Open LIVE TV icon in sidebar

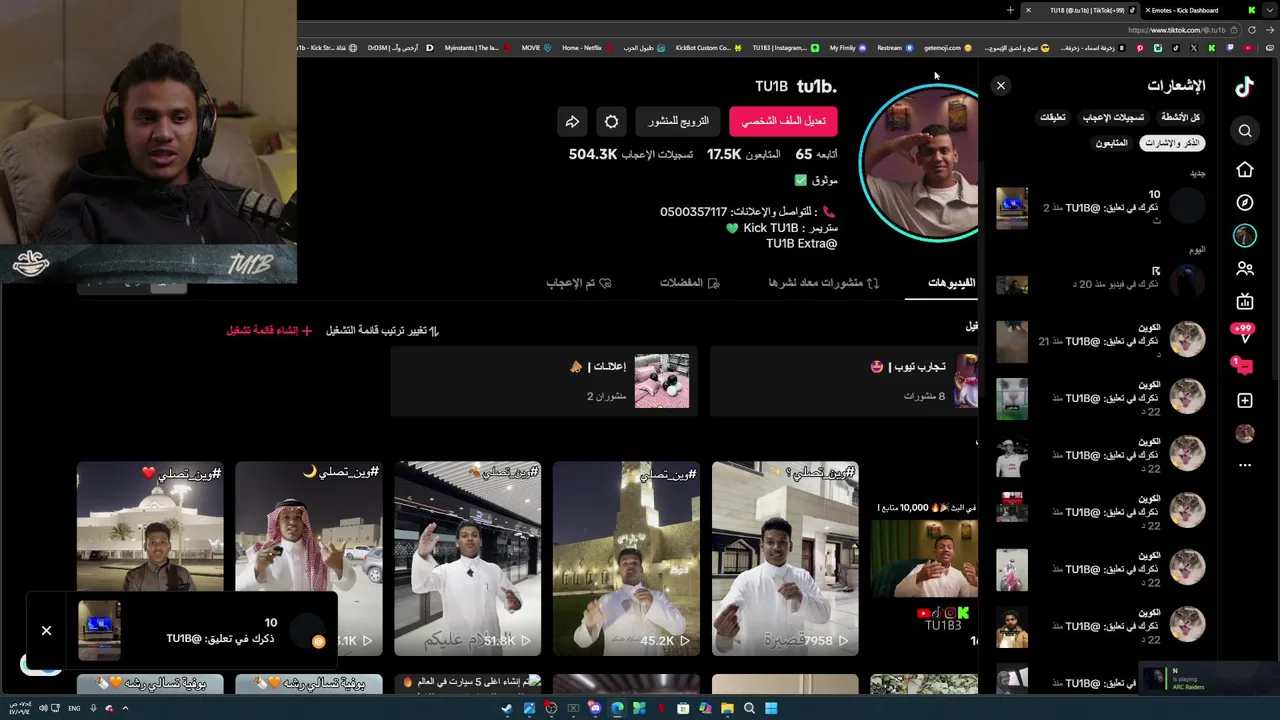point(1245,301)
